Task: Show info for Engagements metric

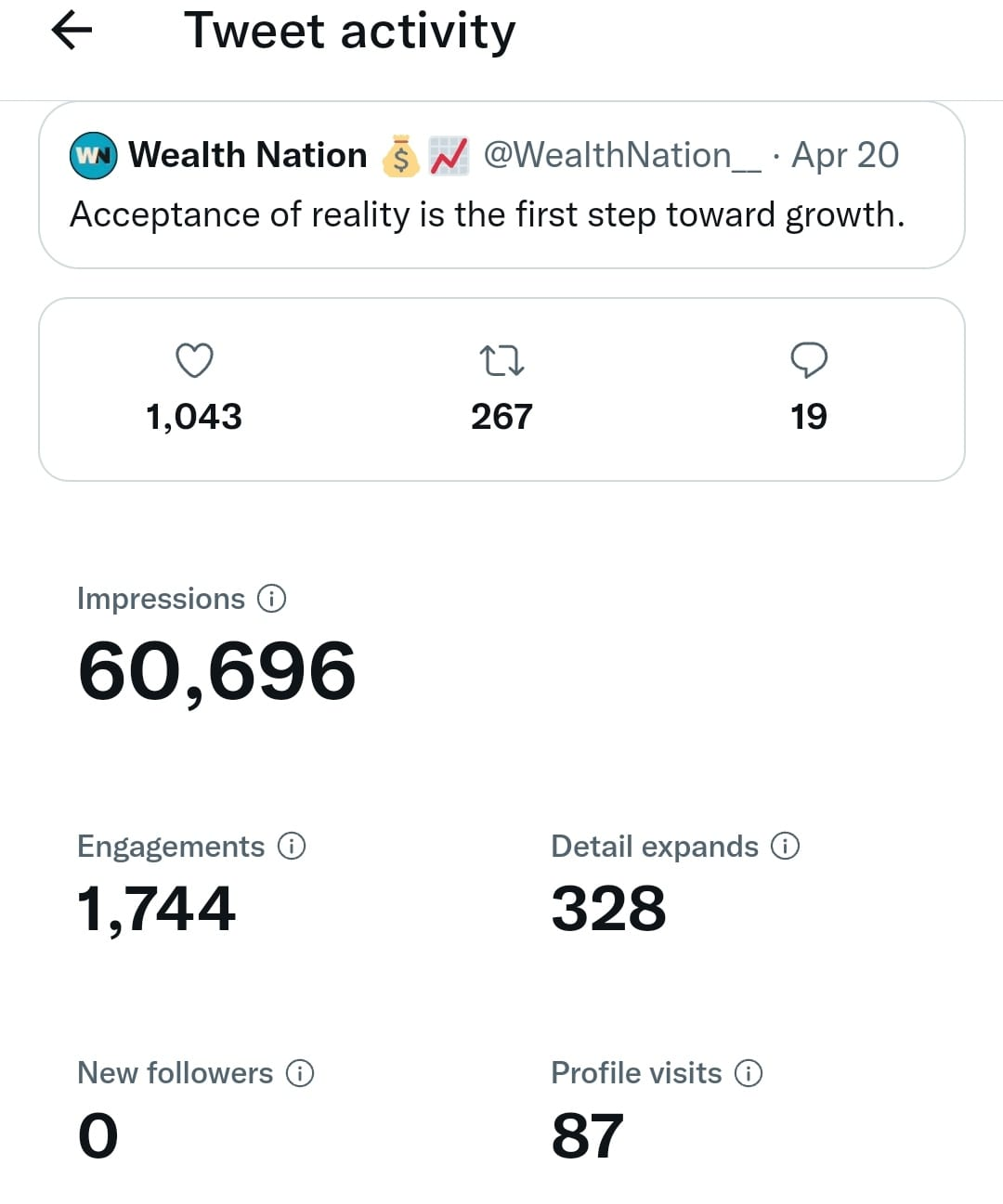Action: (x=292, y=847)
